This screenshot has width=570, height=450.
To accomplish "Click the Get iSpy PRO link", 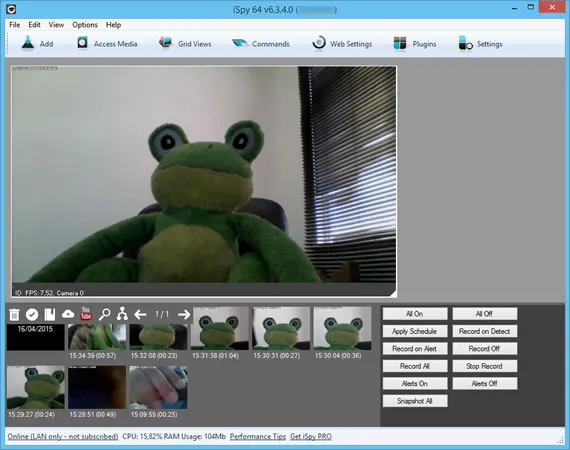I will [311, 437].
